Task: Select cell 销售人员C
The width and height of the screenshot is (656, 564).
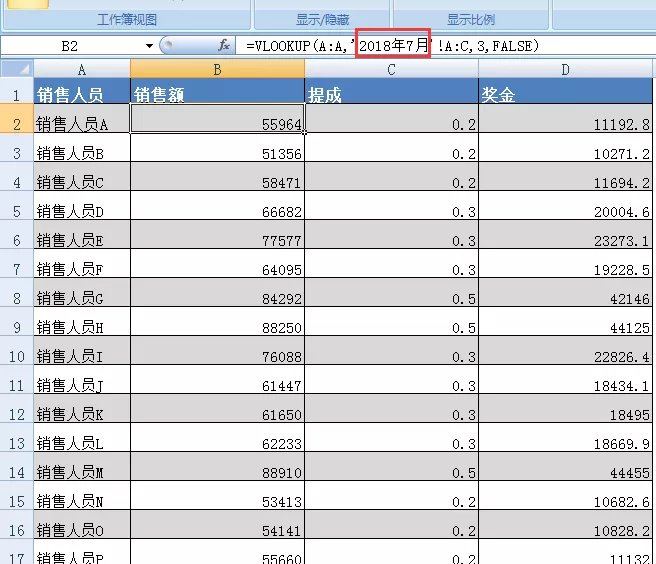Action: coord(82,177)
